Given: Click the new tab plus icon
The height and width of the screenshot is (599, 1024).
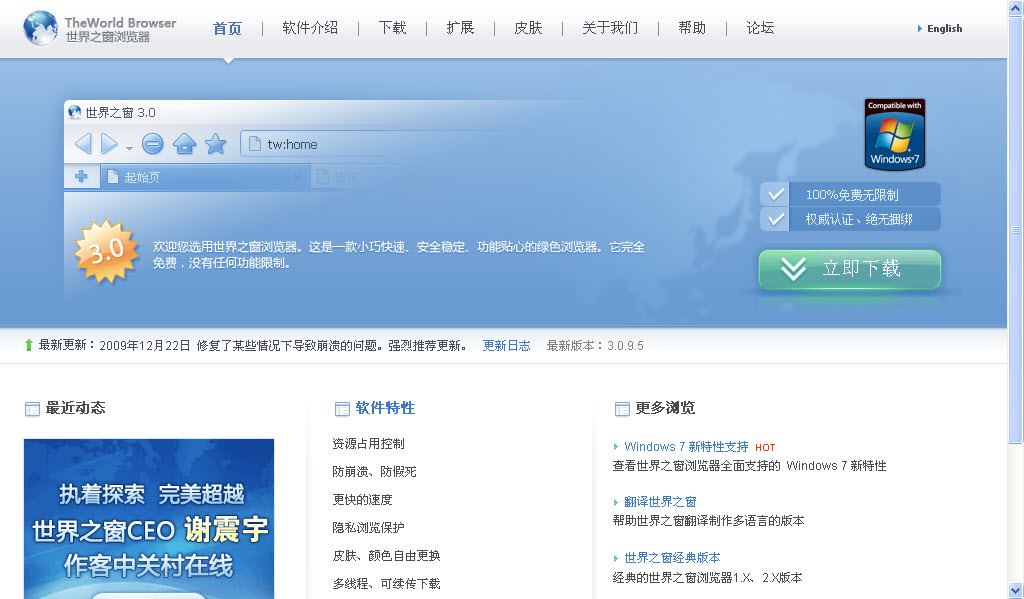Looking at the screenshot, I should 81,176.
